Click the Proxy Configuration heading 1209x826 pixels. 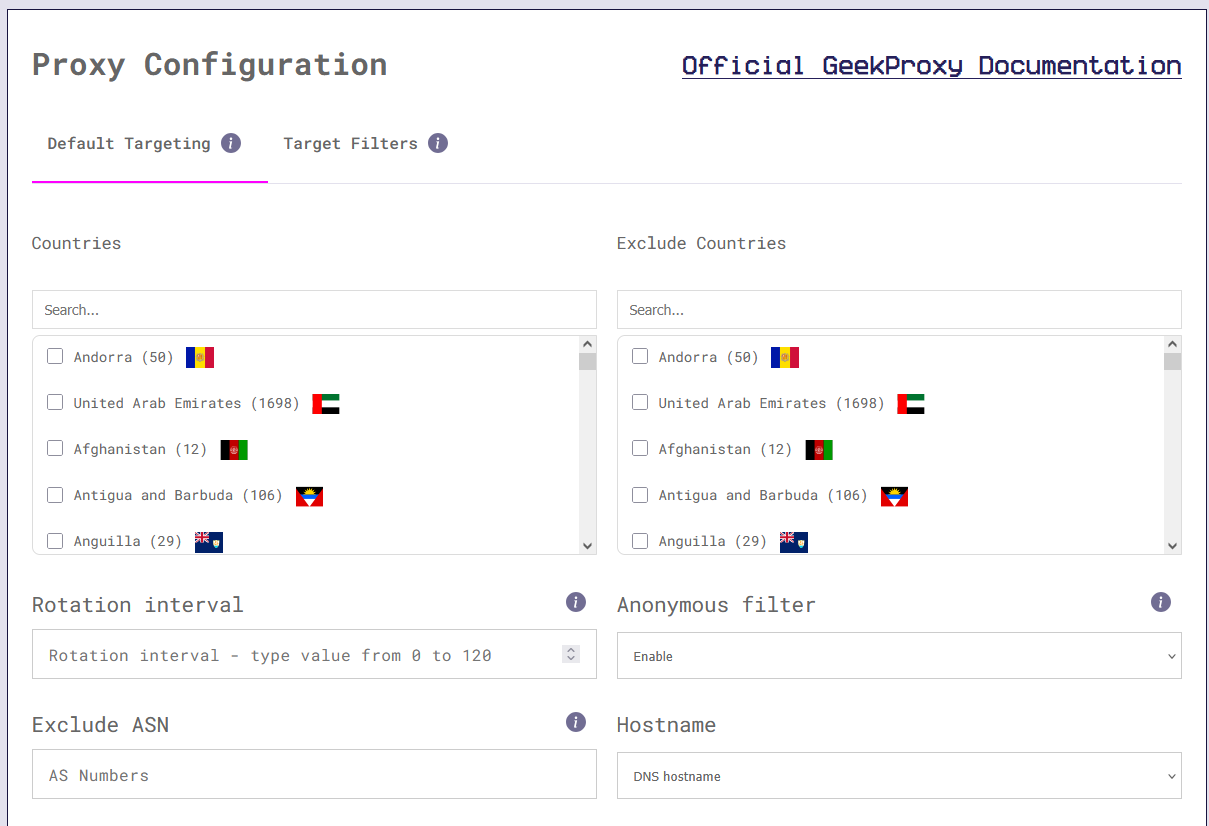(209, 64)
